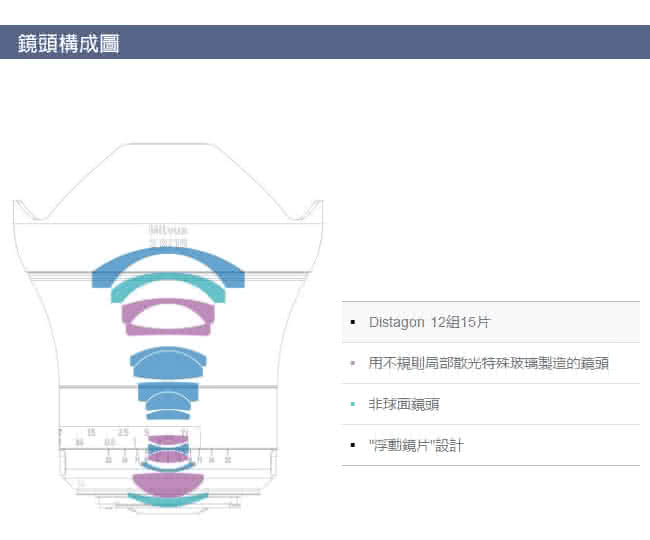The height and width of the screenshot is (540, 650).
Task: Click the cyan bullet beside 非球面鏡頭
Action: pyautogui.click(x=353, y=404)
